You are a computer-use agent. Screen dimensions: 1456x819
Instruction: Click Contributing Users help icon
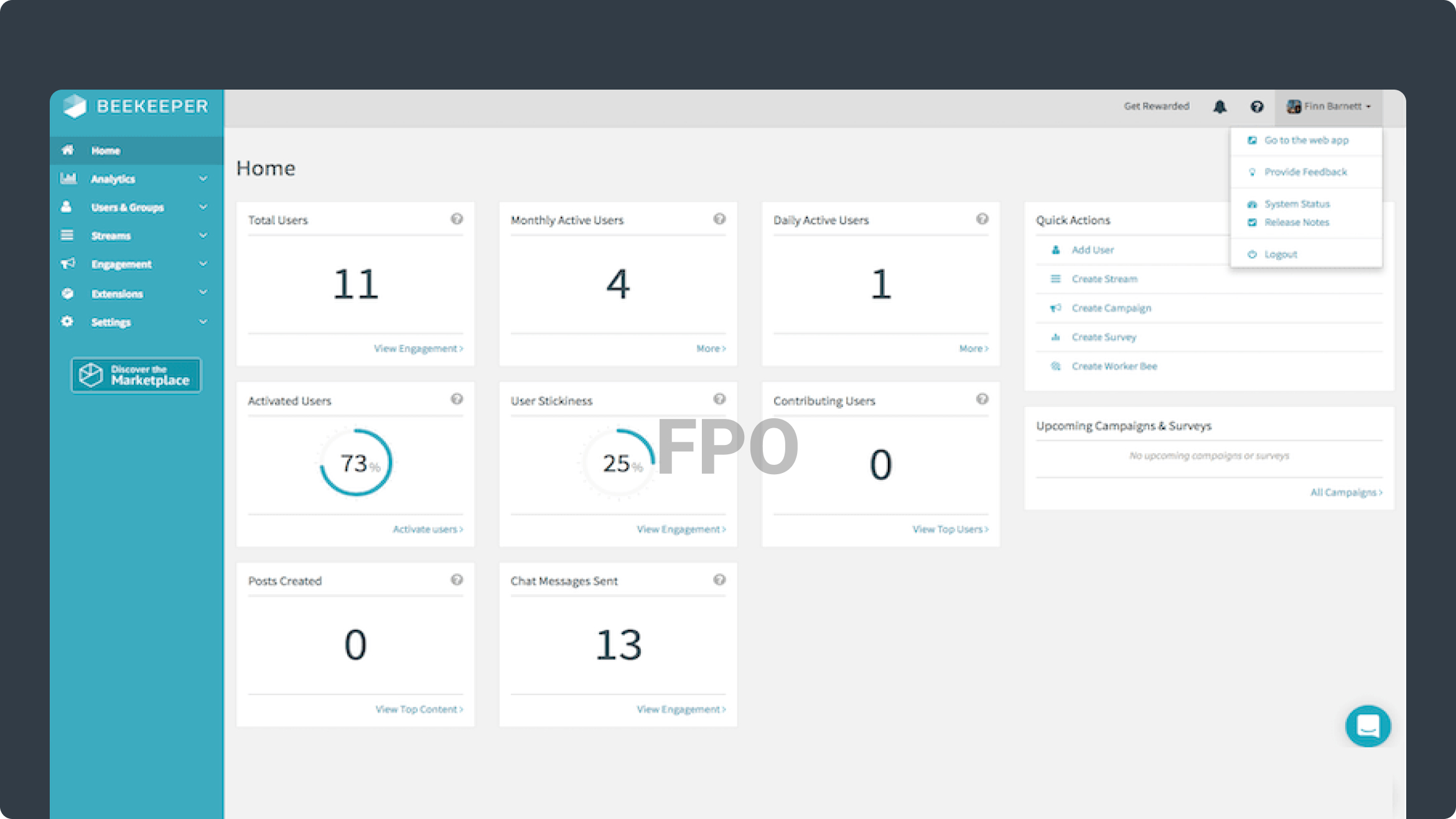982,399
